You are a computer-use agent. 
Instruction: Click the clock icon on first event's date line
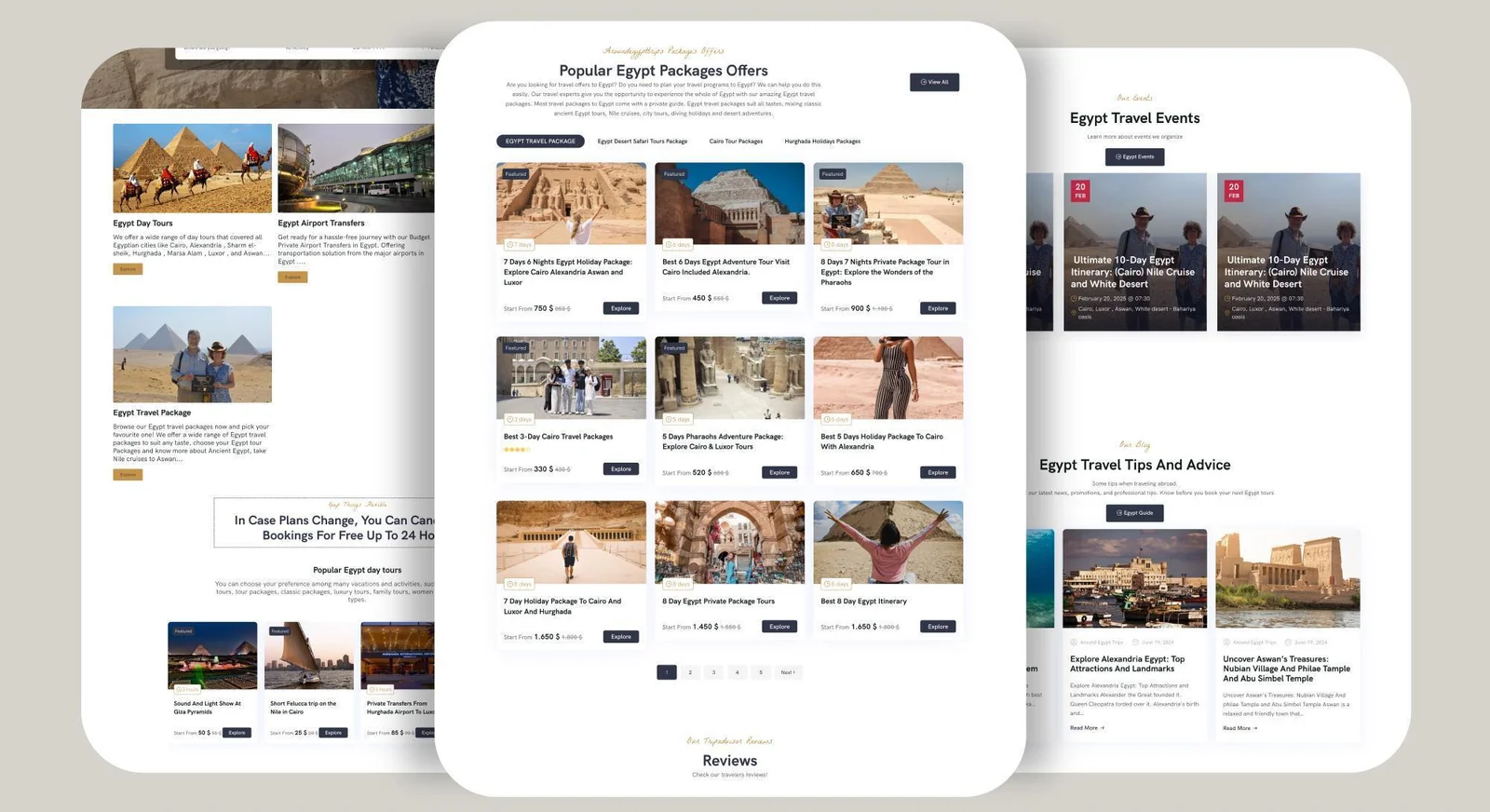(1074, 299)
